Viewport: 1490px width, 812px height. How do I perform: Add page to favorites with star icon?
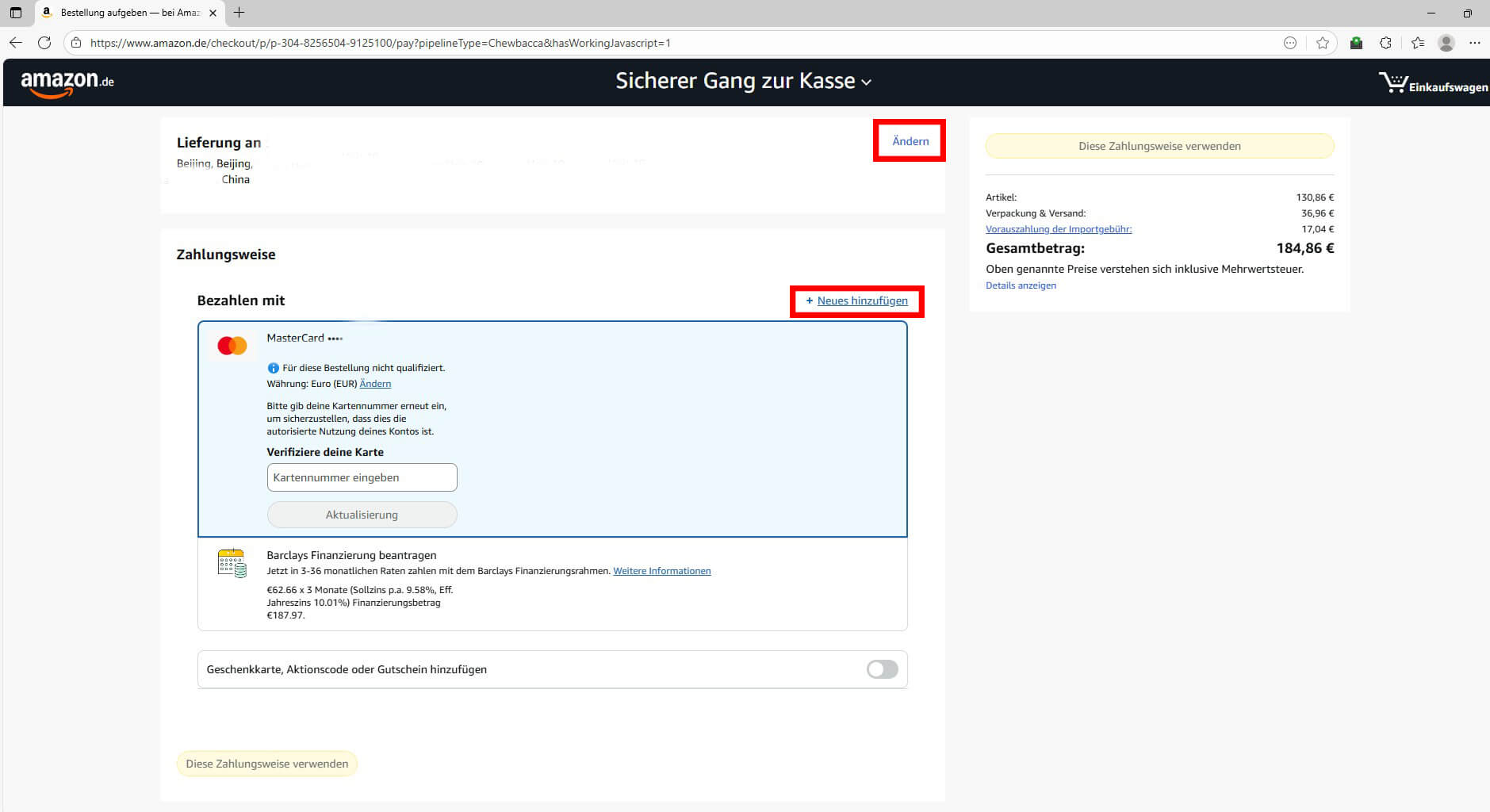(x=1322, y=43)
